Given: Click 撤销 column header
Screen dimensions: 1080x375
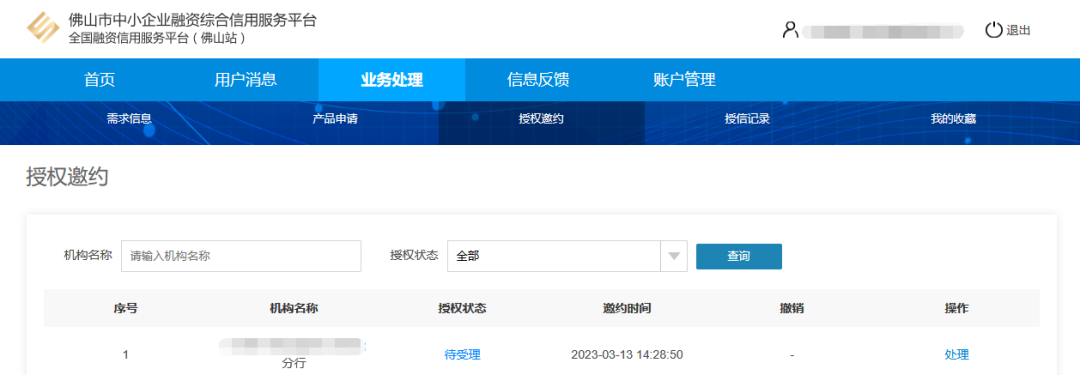Looking at the screenshot, I should (x=792, y=308).
